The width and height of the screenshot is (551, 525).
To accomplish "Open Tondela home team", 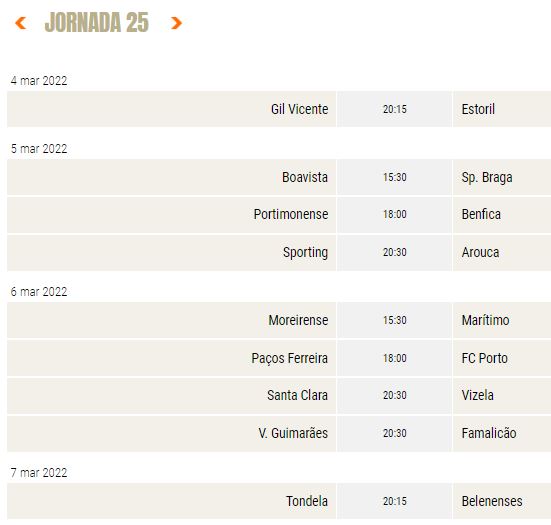I will tap(307, 501).
